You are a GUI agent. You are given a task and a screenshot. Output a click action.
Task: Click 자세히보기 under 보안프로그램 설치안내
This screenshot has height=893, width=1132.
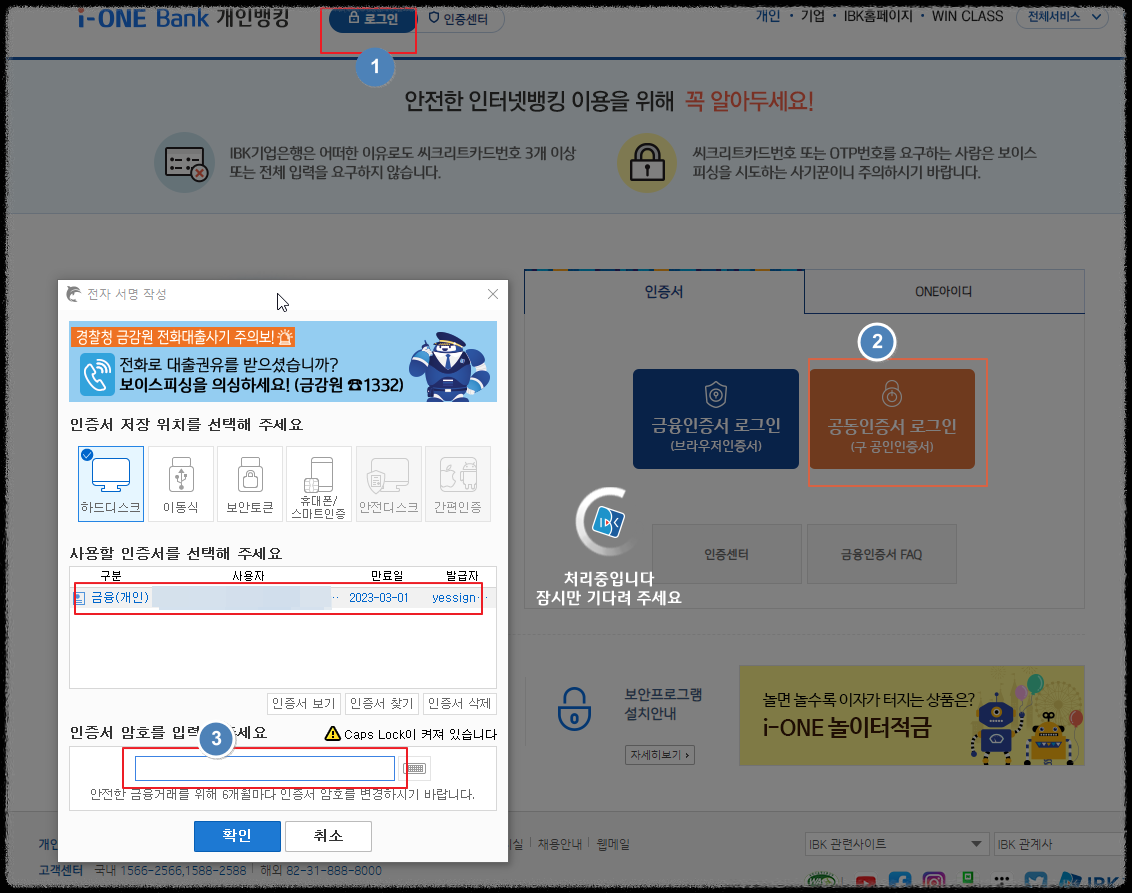(x=659, y=755)
